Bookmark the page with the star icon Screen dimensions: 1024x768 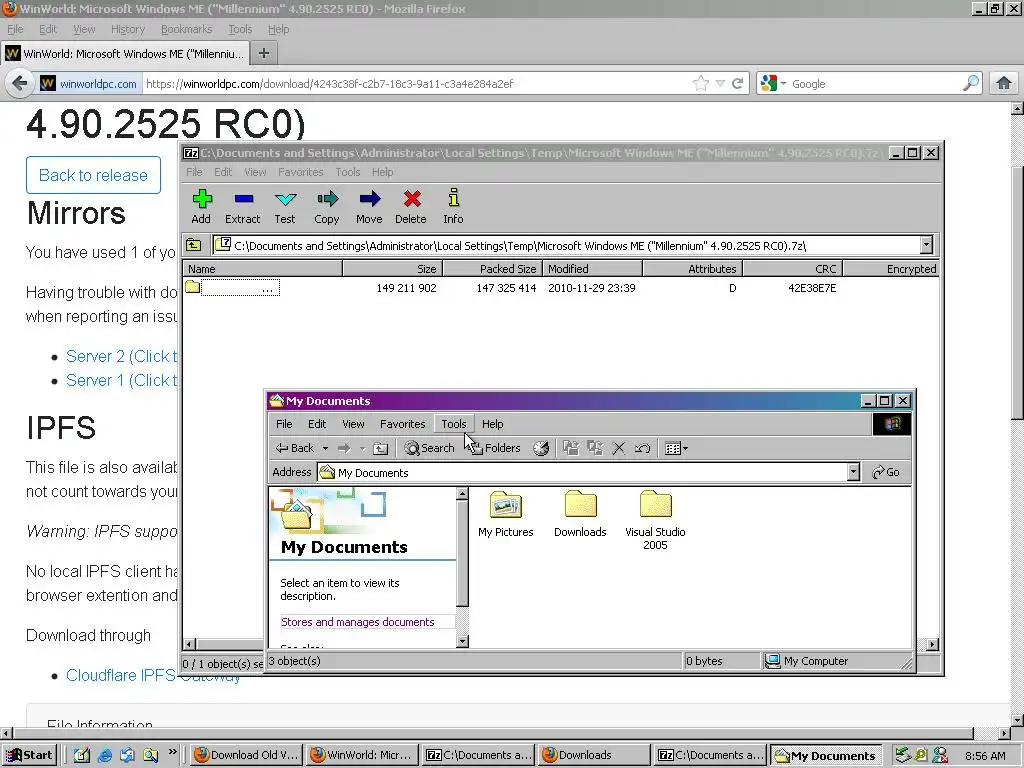(701, 84)
